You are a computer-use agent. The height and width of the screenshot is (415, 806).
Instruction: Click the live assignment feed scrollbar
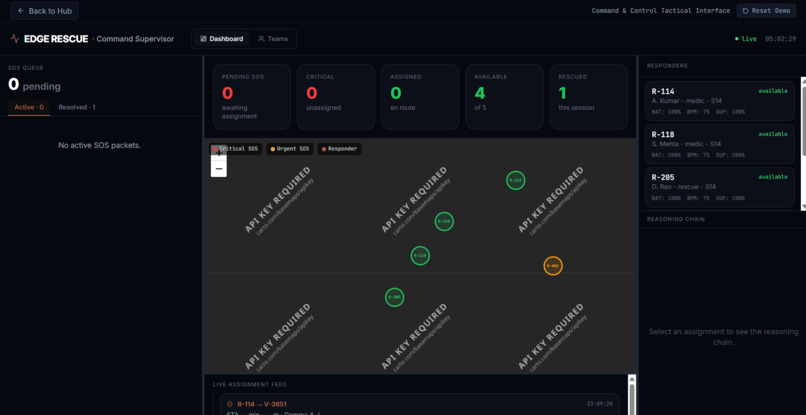point(632,399)
